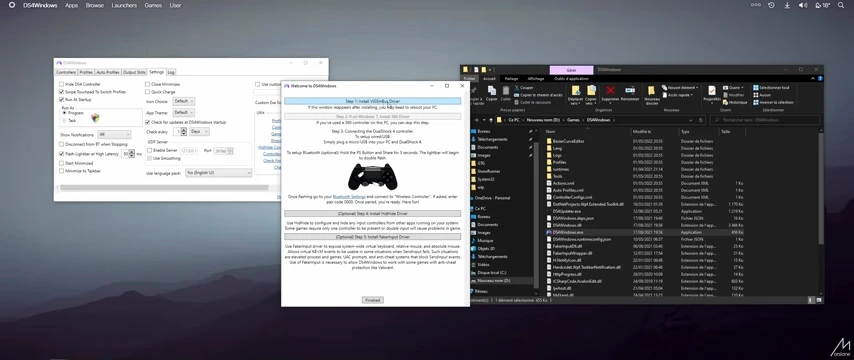854x360 pixels.
Task: Select Musique in Explorer navigation pane
Action: point(485,240)
